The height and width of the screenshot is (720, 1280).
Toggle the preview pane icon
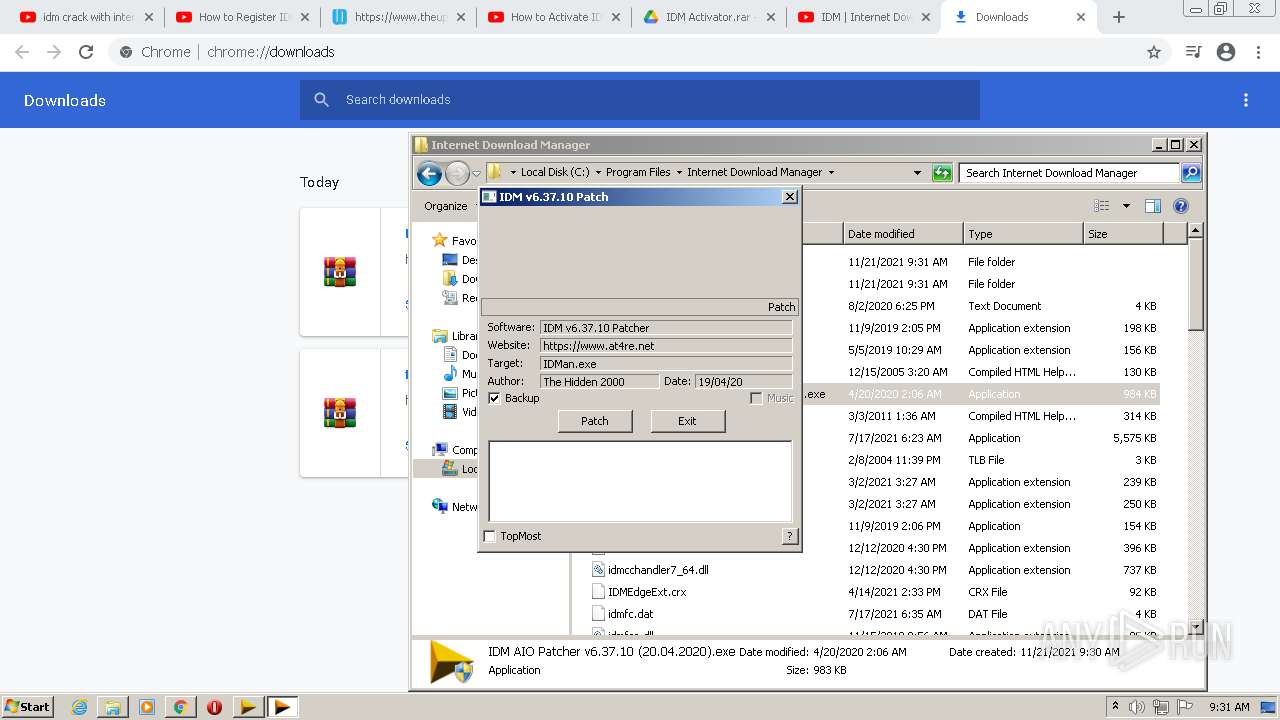pyautogui.click(x=1153, y=206)
